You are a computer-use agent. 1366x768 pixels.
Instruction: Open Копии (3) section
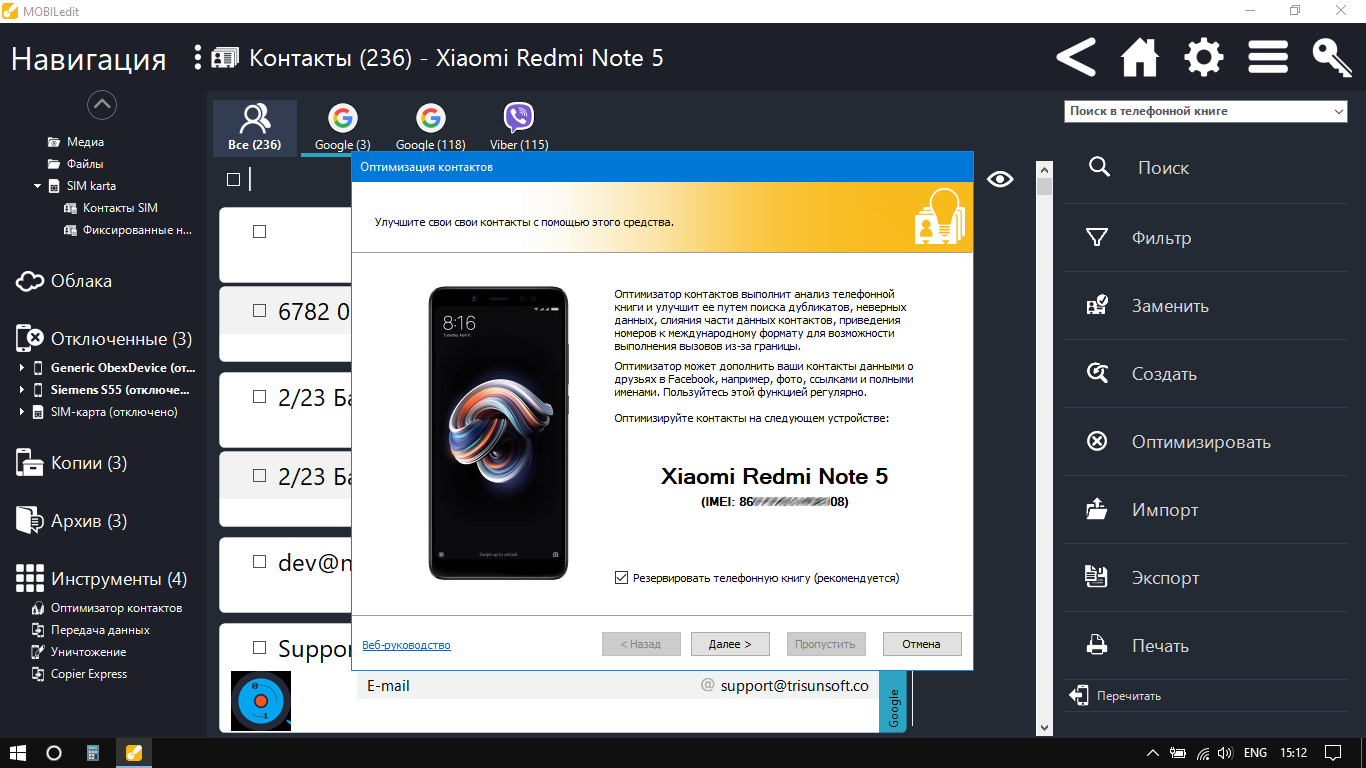72,463
